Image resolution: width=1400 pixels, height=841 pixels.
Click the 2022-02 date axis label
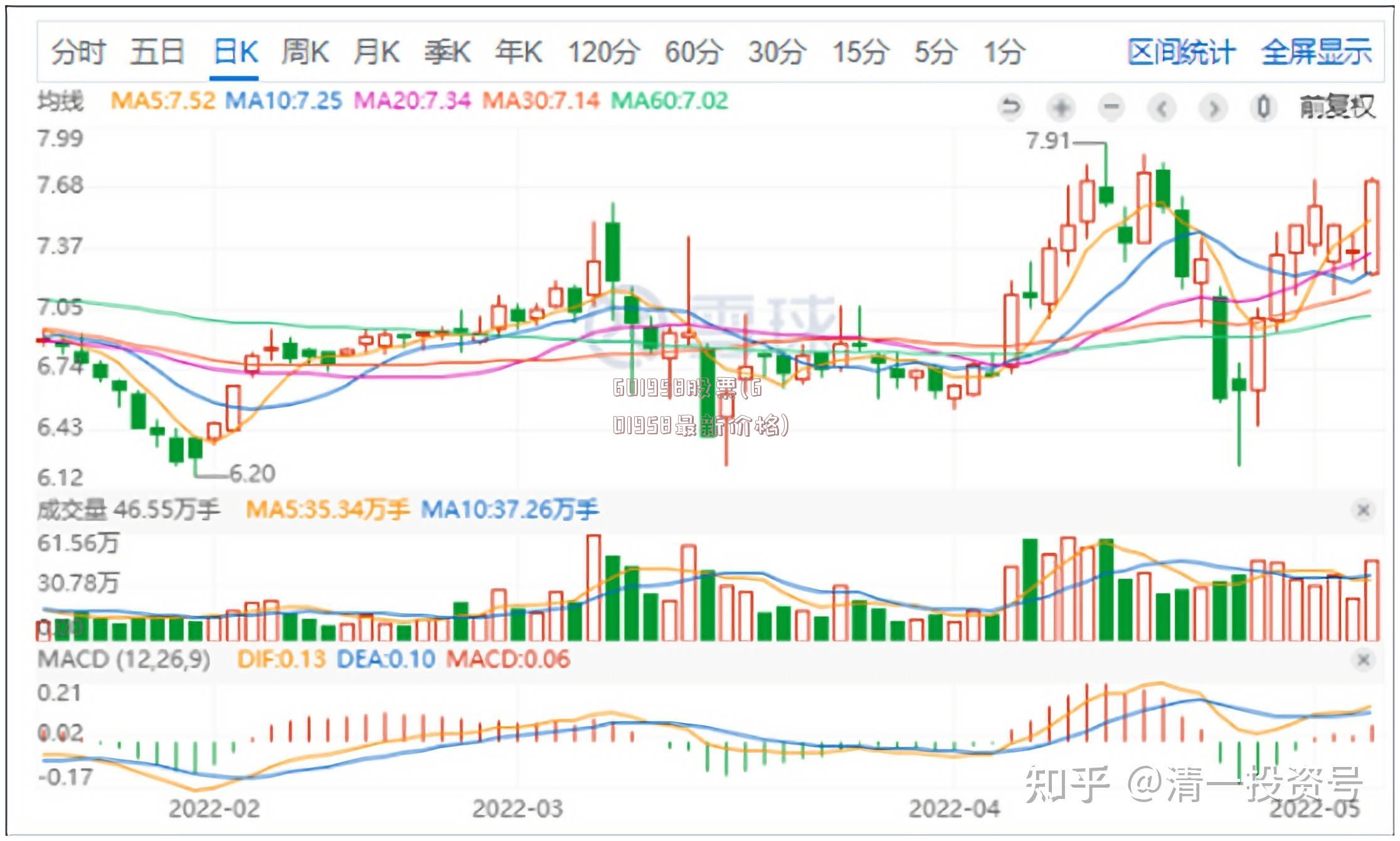[x=215, y=808]
